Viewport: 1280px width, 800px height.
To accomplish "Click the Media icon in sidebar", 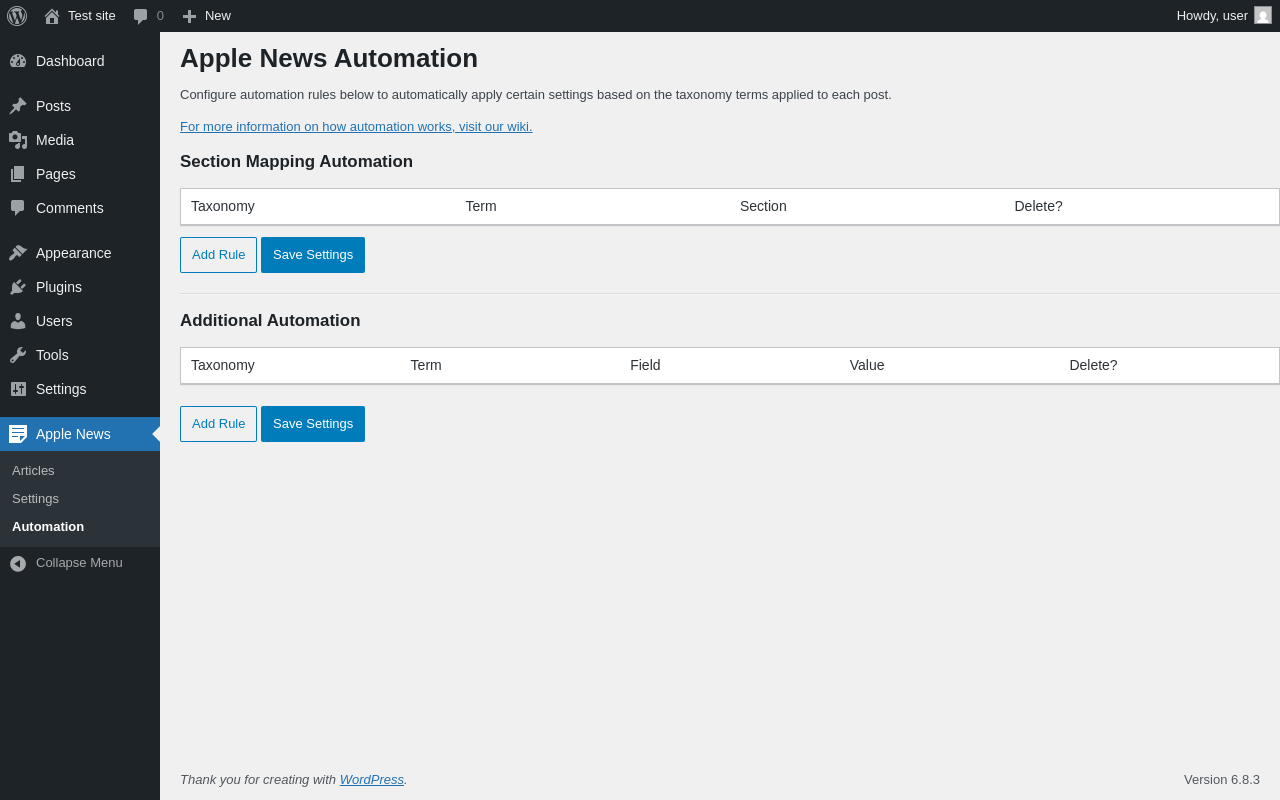I will point(18,140).
